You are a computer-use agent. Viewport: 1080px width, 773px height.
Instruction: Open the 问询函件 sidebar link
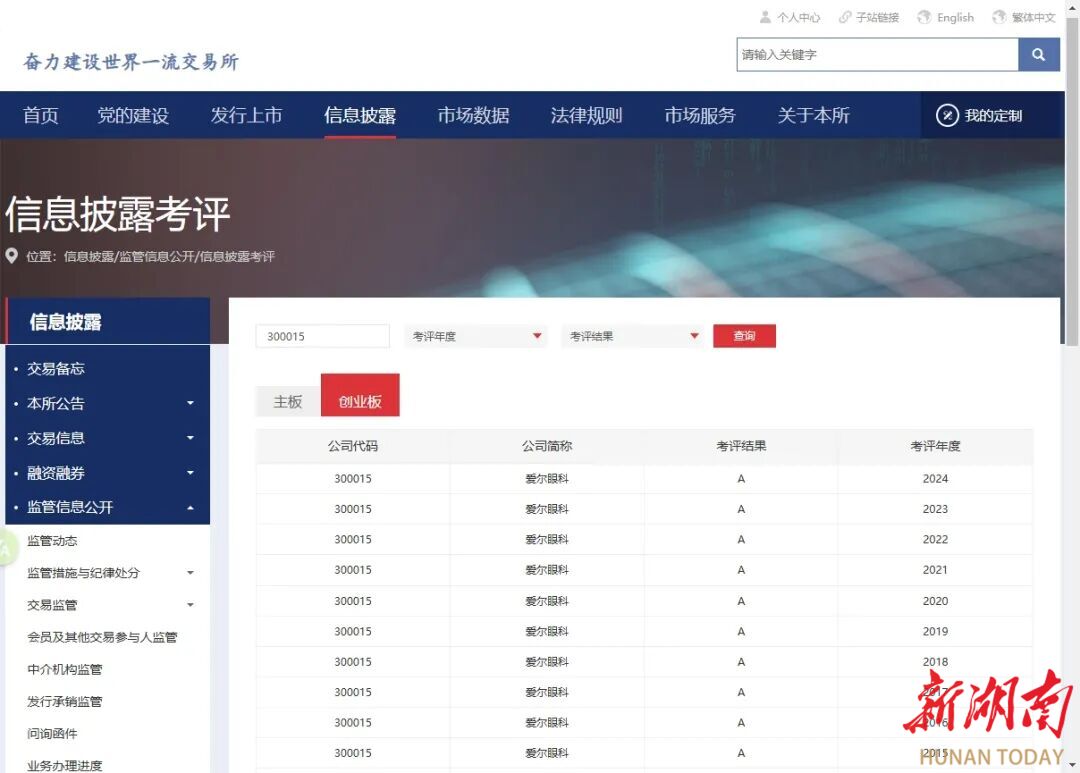[52, 734]
